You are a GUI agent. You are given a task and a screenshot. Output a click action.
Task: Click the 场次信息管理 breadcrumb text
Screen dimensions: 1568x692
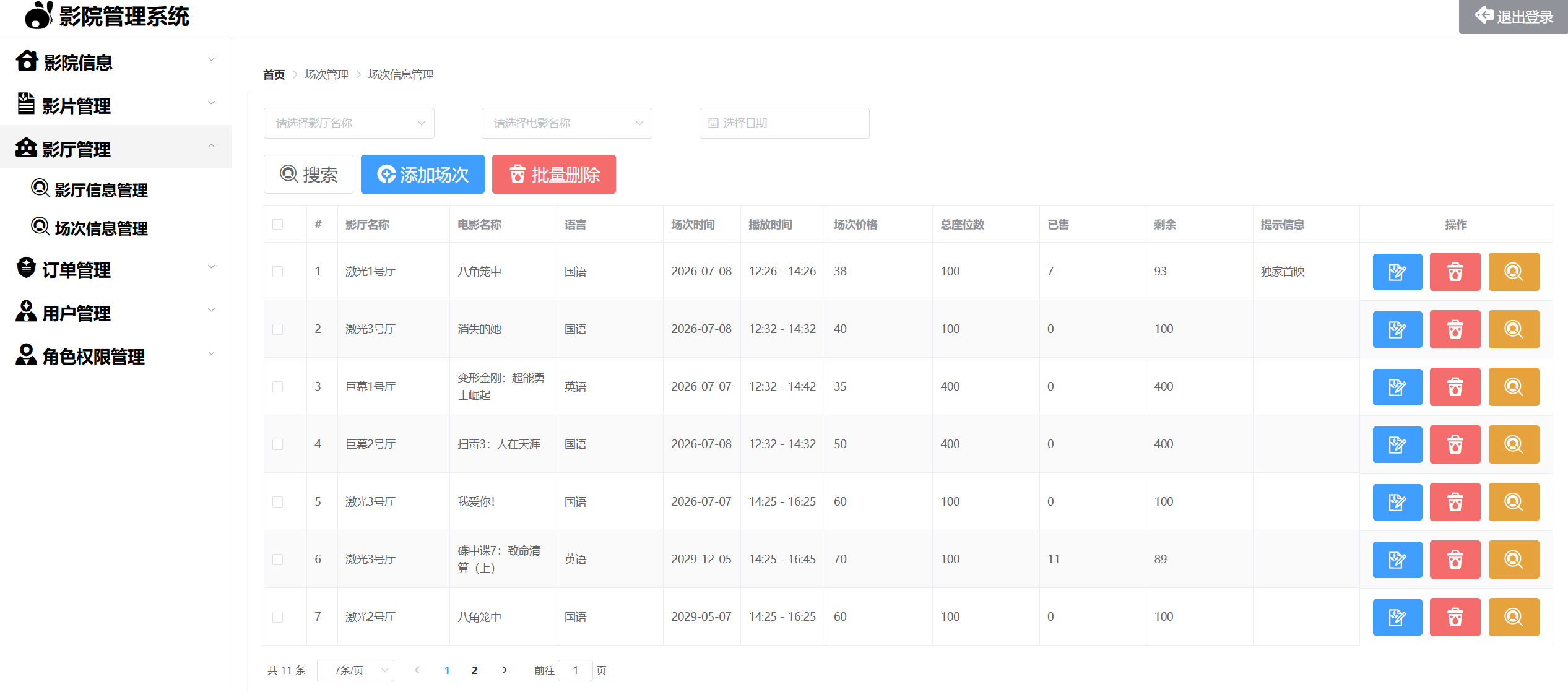point(401,75)
